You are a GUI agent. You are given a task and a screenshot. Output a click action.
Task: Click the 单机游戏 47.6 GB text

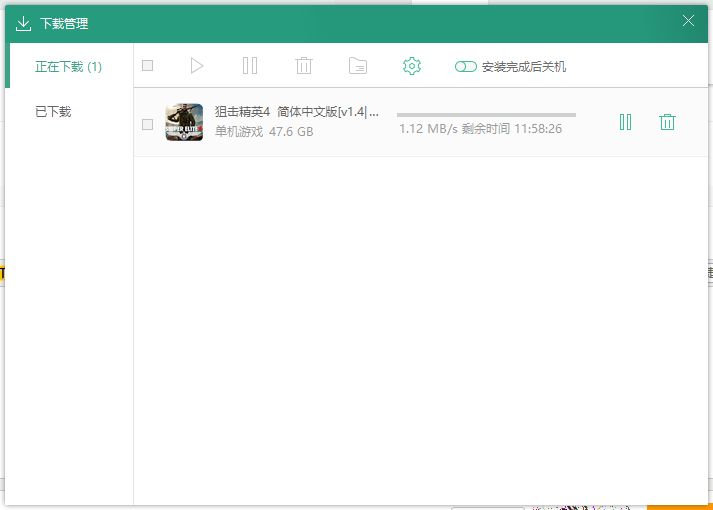[264, 132]
